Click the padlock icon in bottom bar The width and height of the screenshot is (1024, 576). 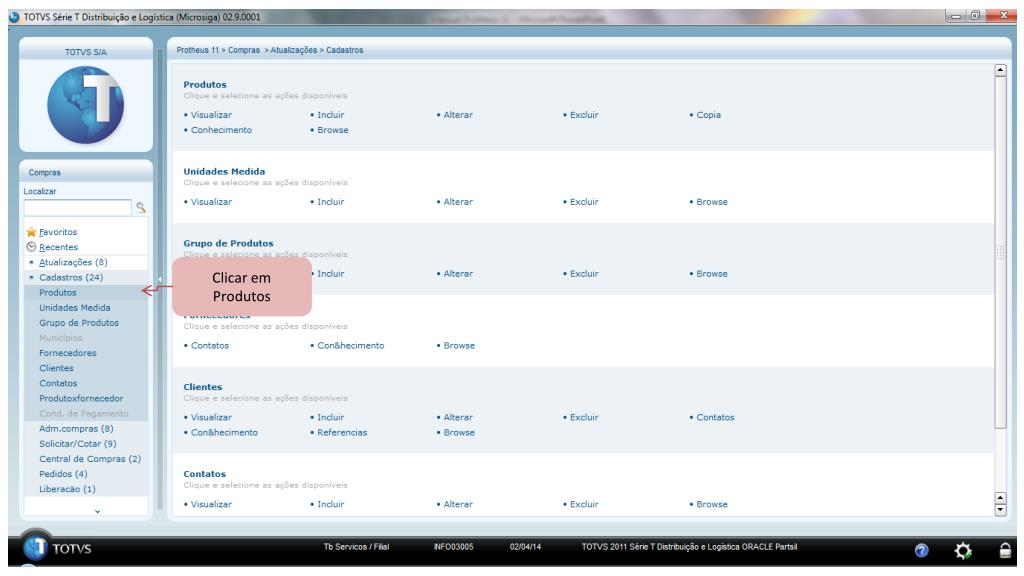click(x=1005, y=551)
